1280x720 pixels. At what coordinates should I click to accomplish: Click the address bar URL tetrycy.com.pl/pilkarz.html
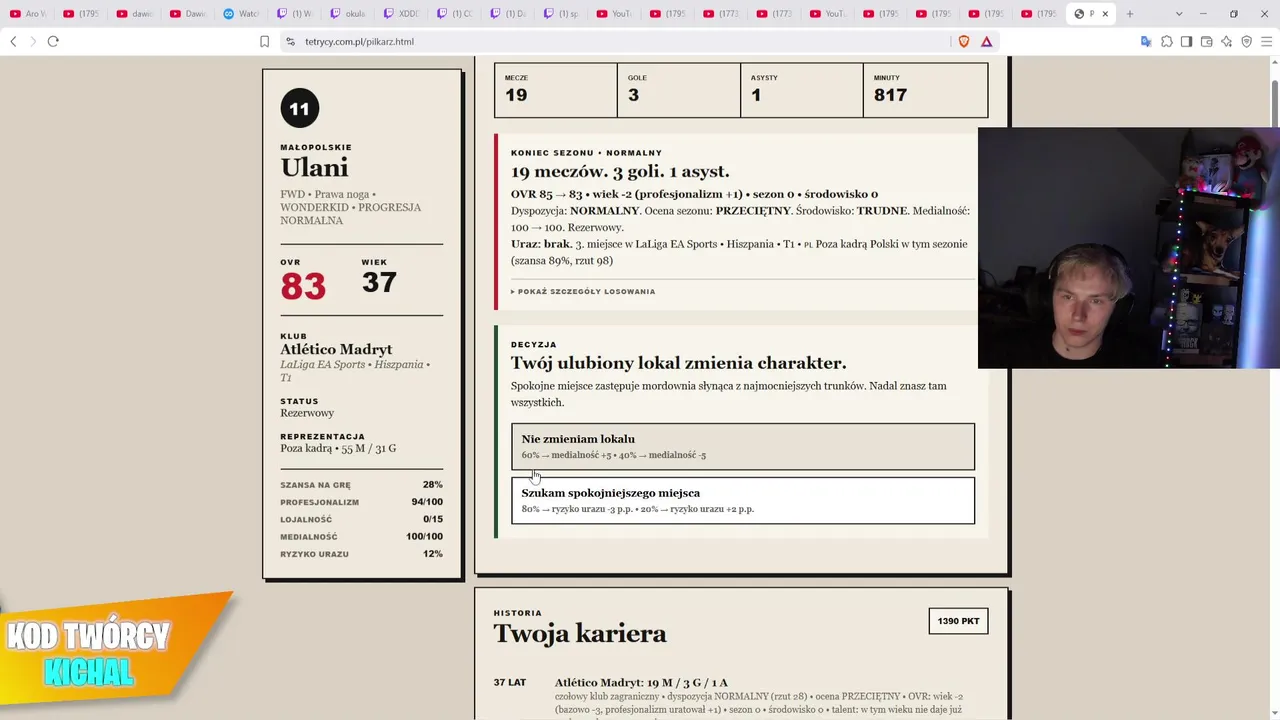(x=360, y=41)
